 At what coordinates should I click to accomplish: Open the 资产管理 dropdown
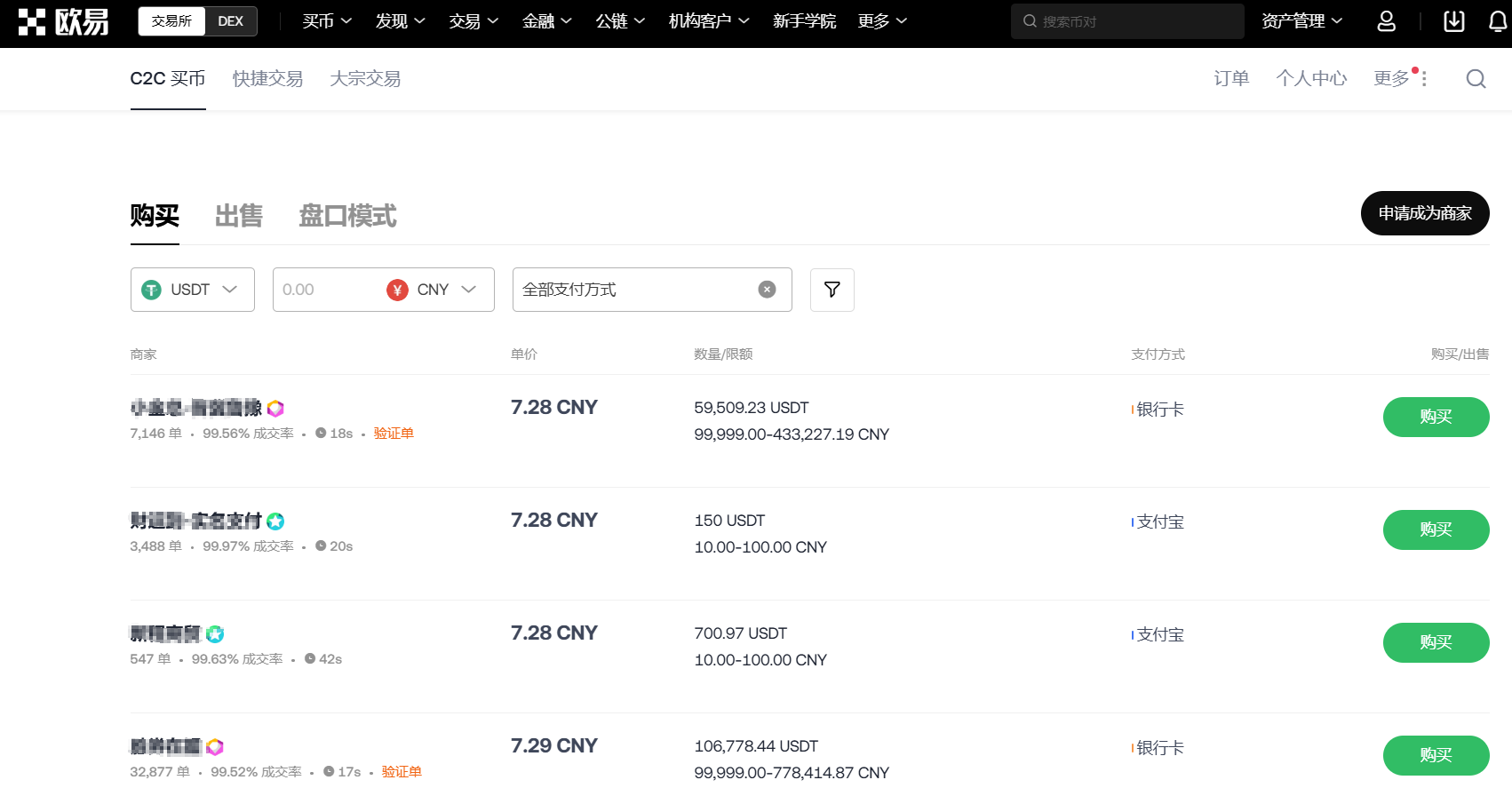(1301, 21)
